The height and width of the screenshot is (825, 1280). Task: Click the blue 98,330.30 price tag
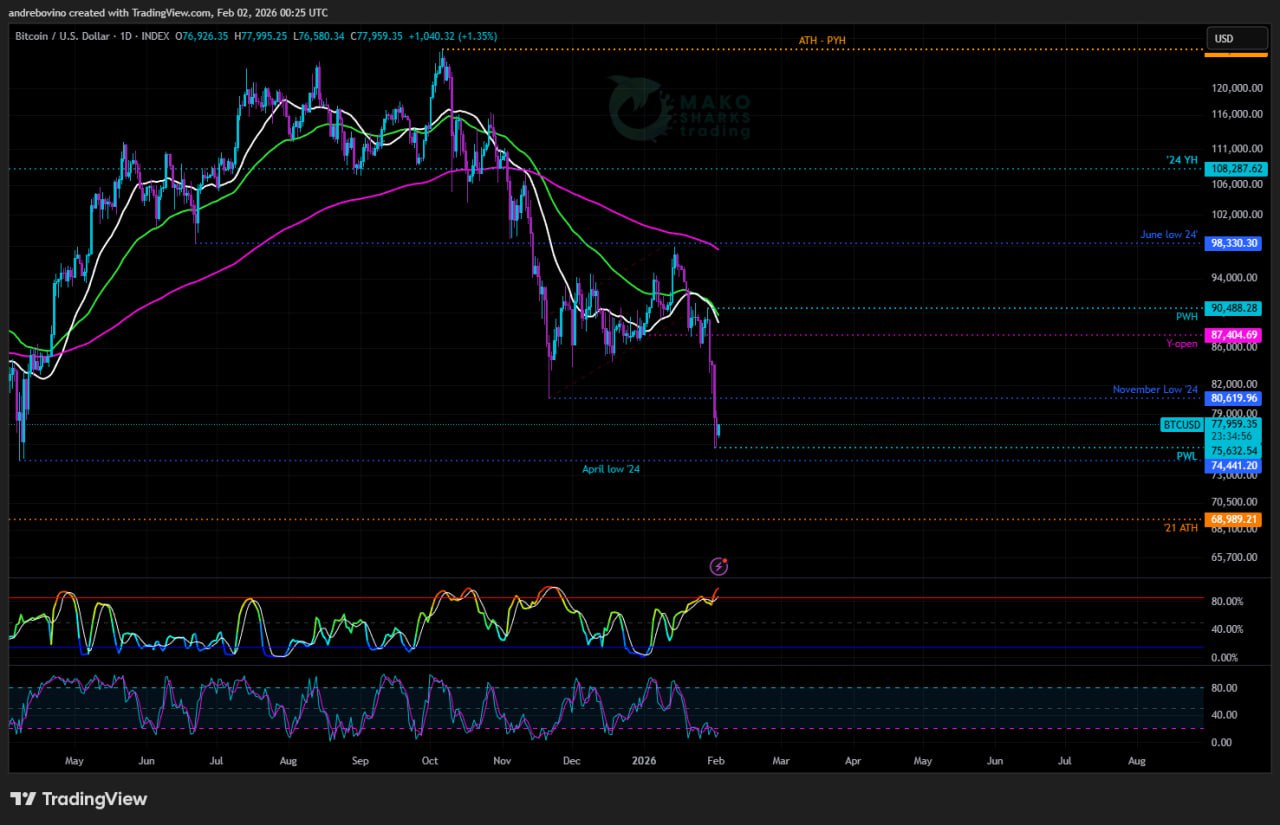point(1233,243)
